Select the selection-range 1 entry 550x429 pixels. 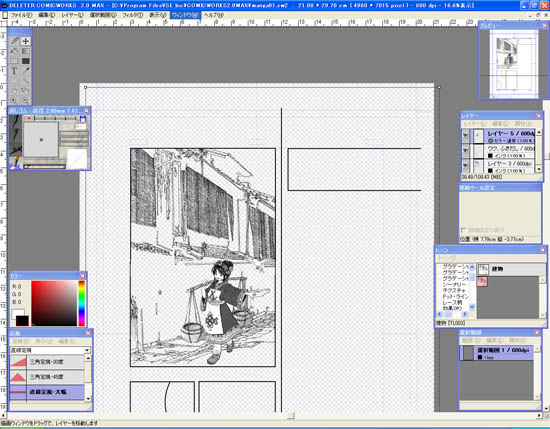[x=497, y=353]
